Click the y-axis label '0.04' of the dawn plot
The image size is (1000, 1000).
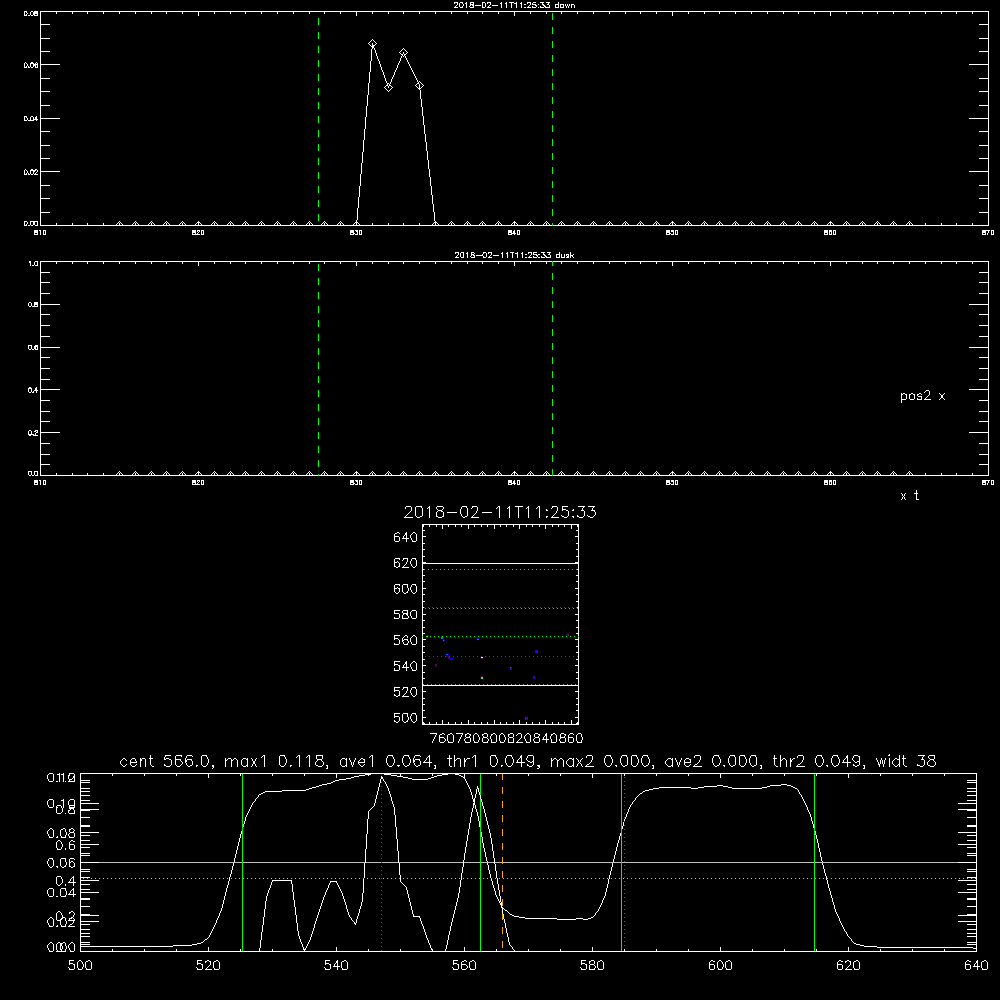pyautogui.click(x=31, y=119)
